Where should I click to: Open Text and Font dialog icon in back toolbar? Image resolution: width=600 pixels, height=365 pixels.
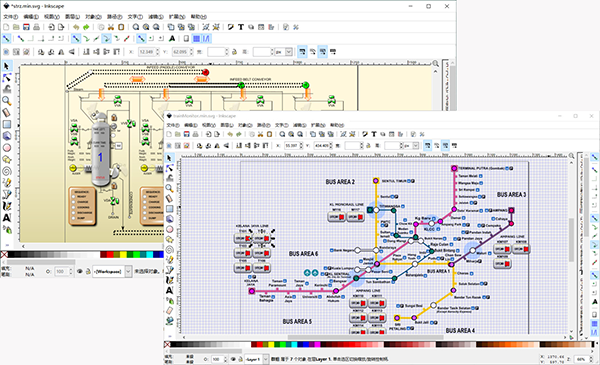coord(241,27)
